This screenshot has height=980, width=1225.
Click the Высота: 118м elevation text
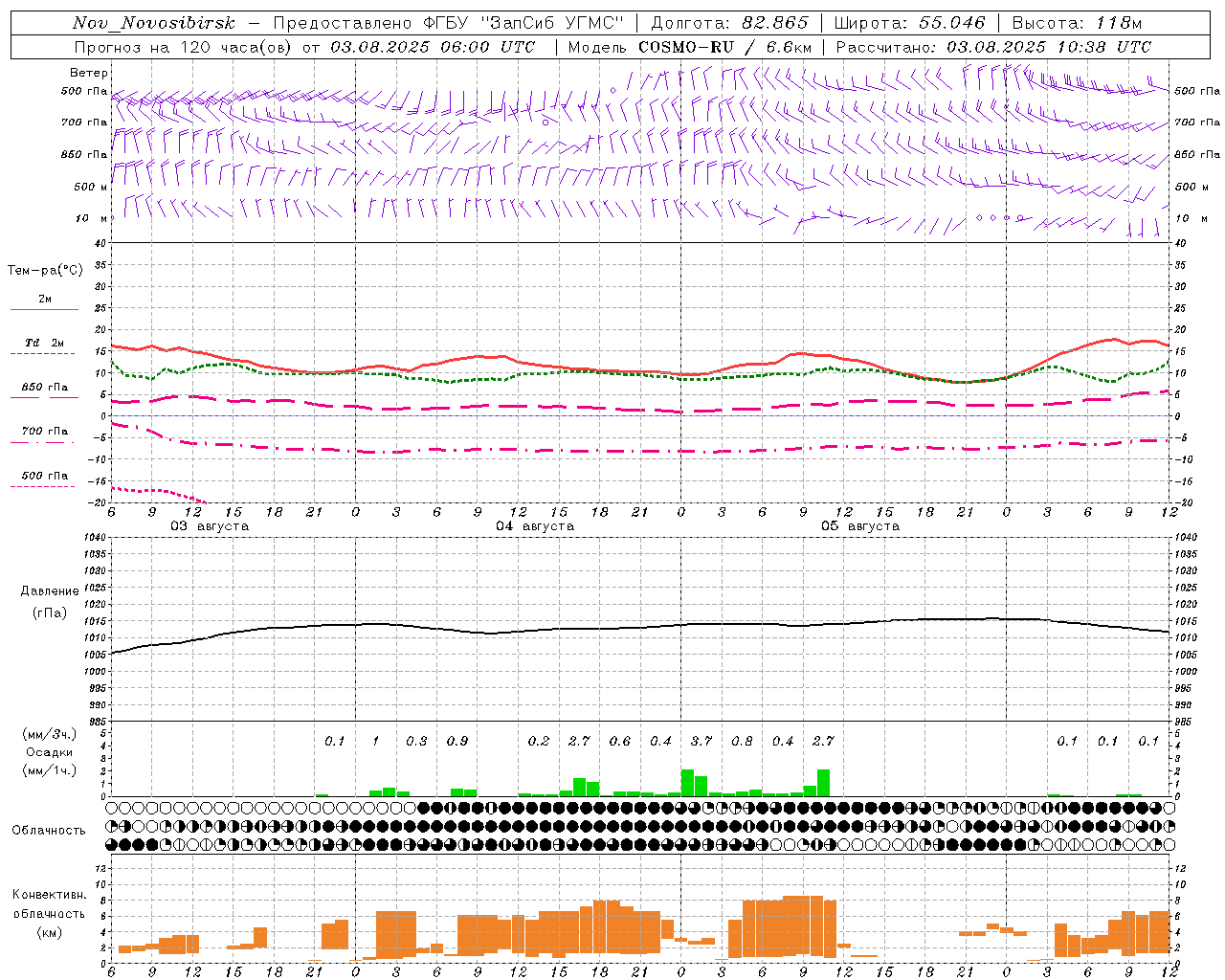[x=1077, y=24]
